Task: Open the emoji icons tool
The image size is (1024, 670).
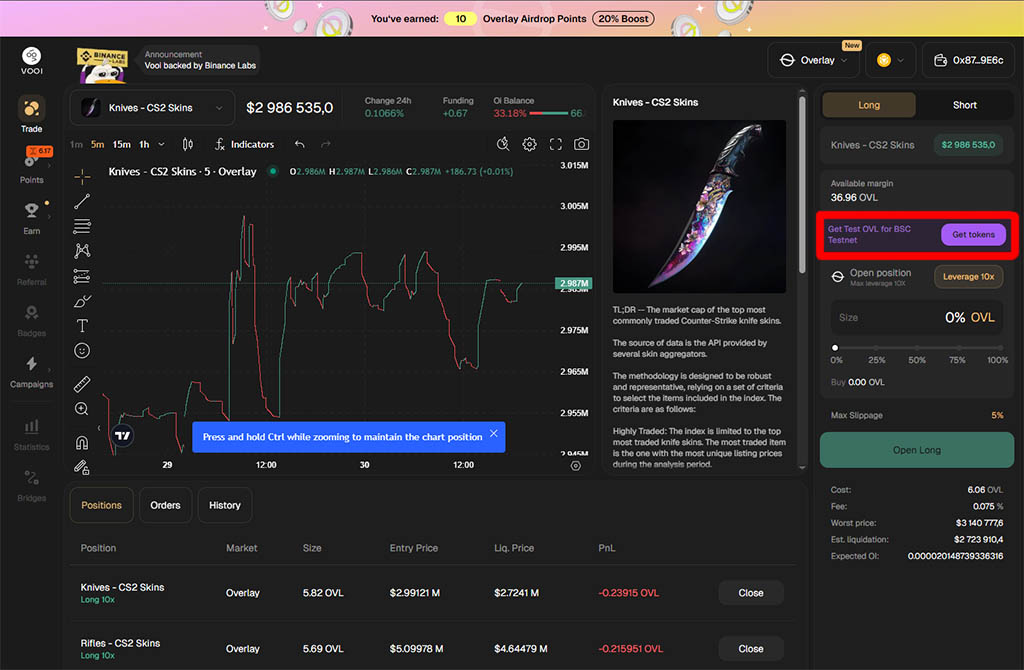Action: pyautogui.click(x=82, y=351)
